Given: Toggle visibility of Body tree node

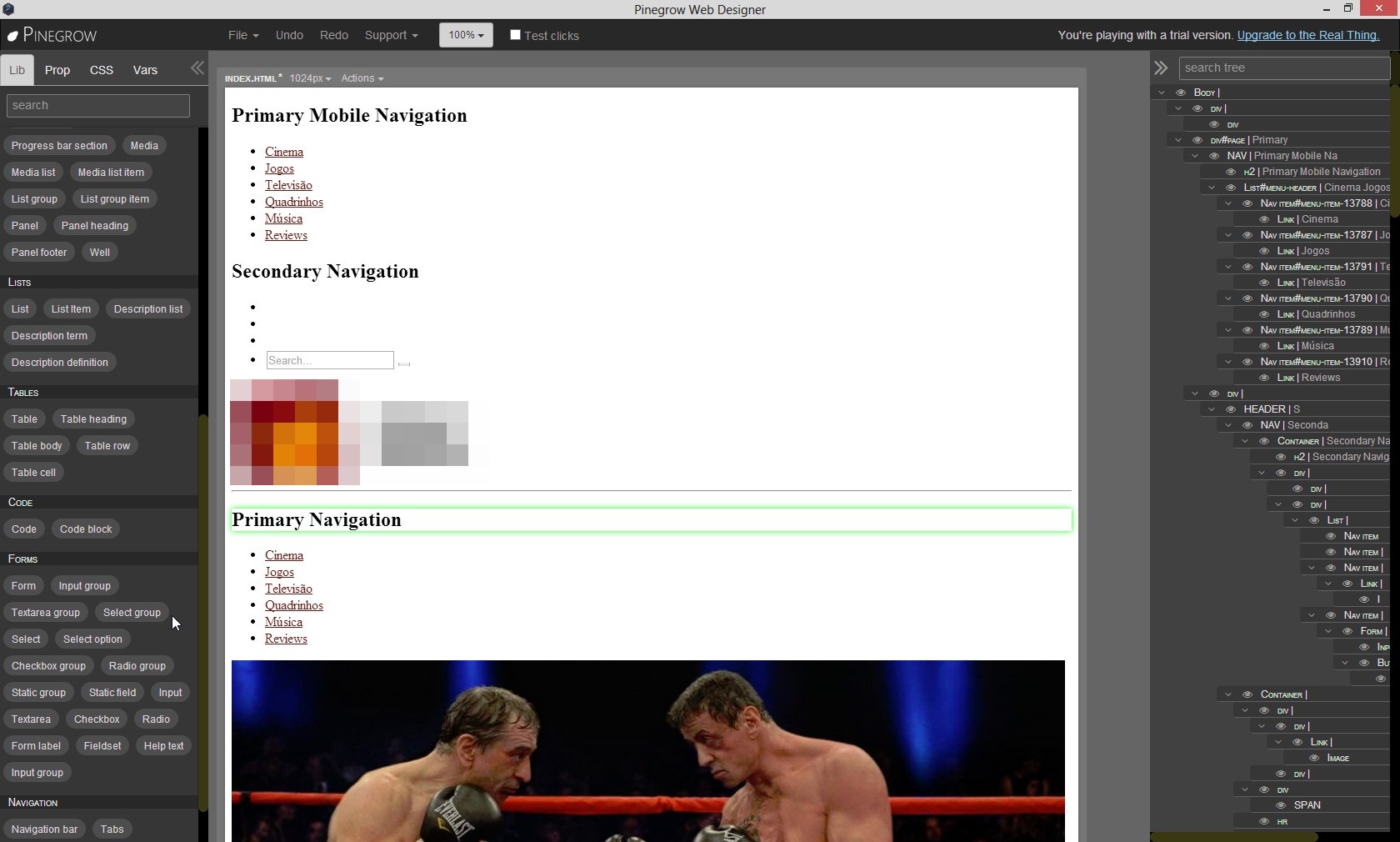Looking at the screenshot, I should (x=1181, y=93).
